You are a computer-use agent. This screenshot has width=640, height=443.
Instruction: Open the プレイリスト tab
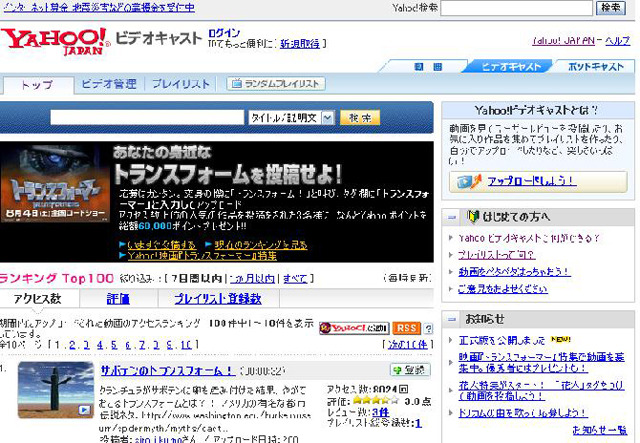181,84
